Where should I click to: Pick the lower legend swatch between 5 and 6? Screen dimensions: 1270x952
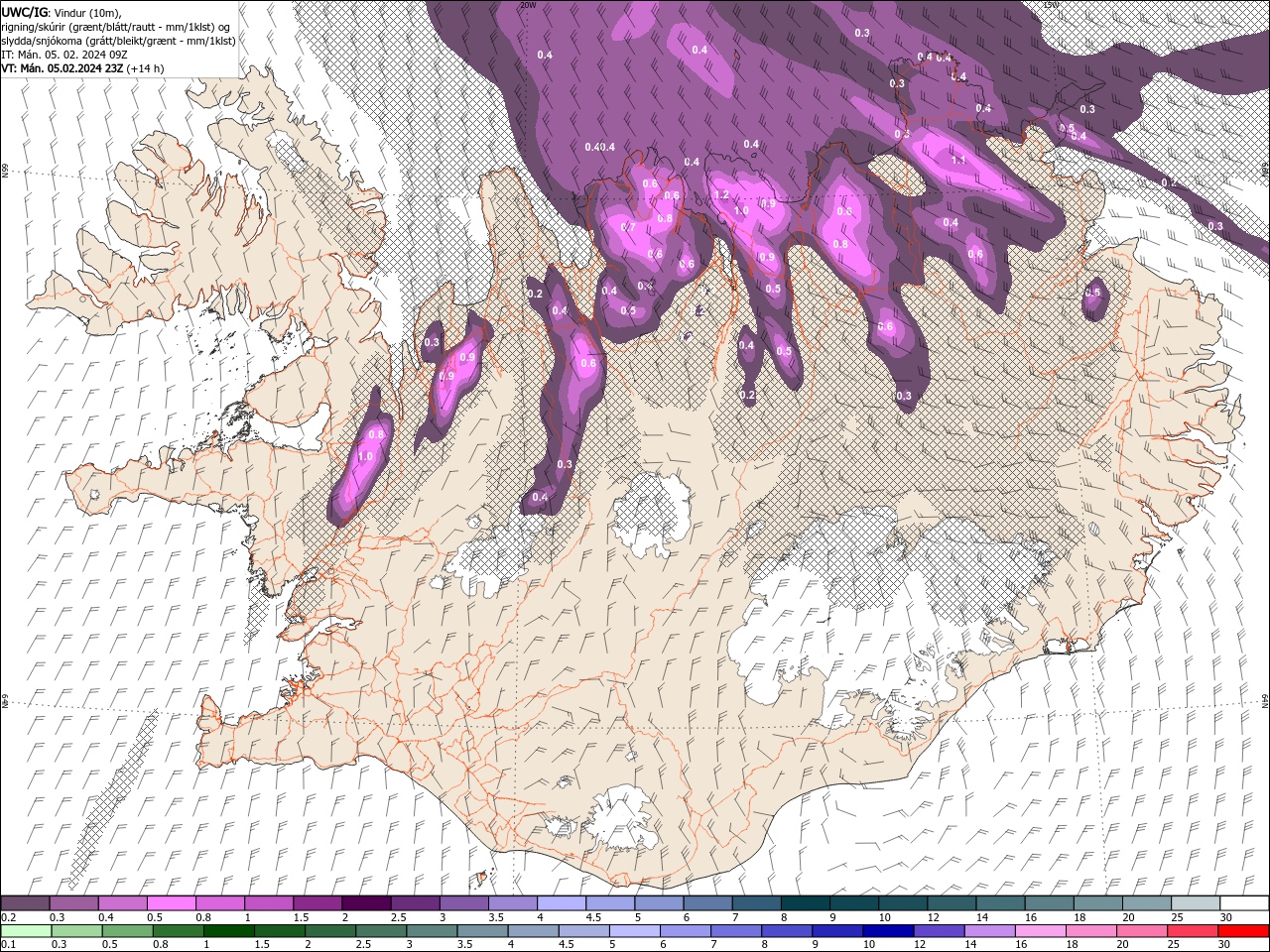click(x=633, y=931)
